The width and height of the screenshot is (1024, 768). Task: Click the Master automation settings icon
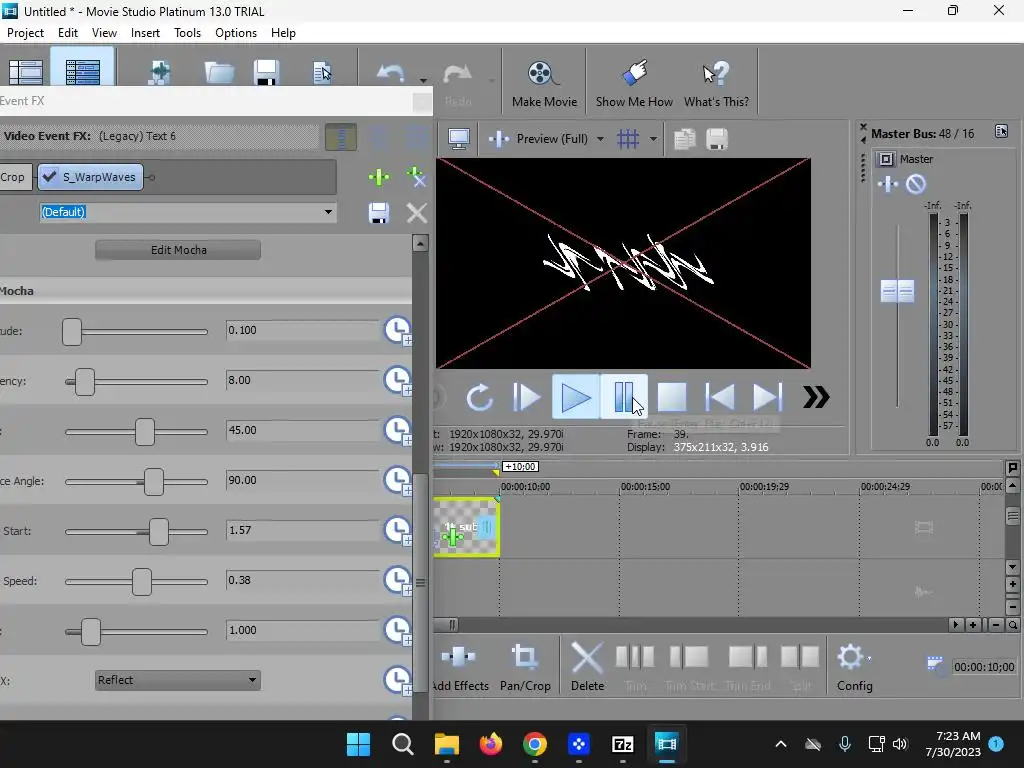click(916, 184)
